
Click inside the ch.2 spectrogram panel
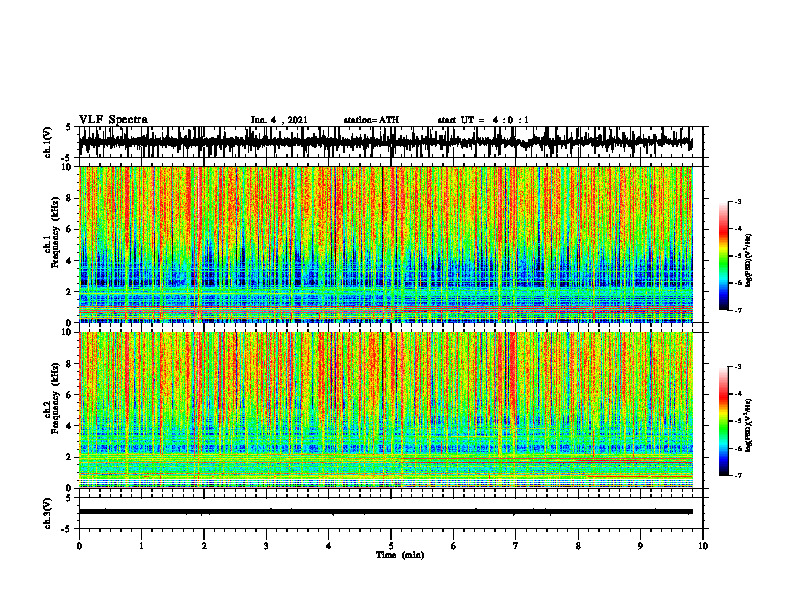coord(386,410)
